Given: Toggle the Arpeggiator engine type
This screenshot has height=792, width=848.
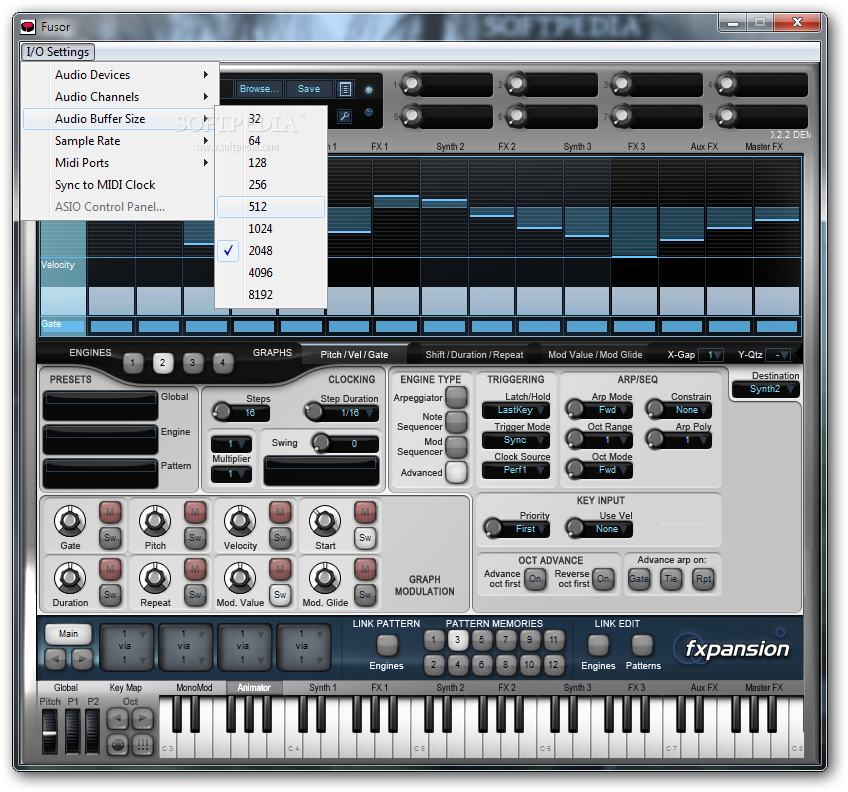Looking at the screenshot, I should click(456, 397).
